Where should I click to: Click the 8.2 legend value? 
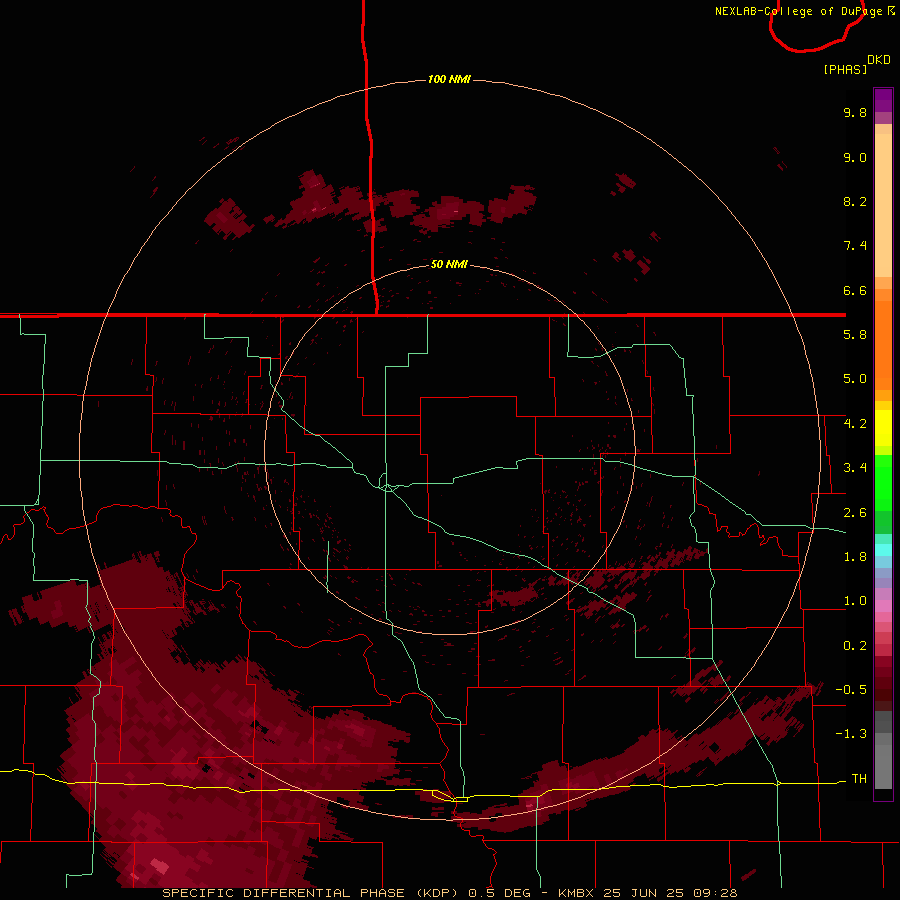click(x=855, y=201)
